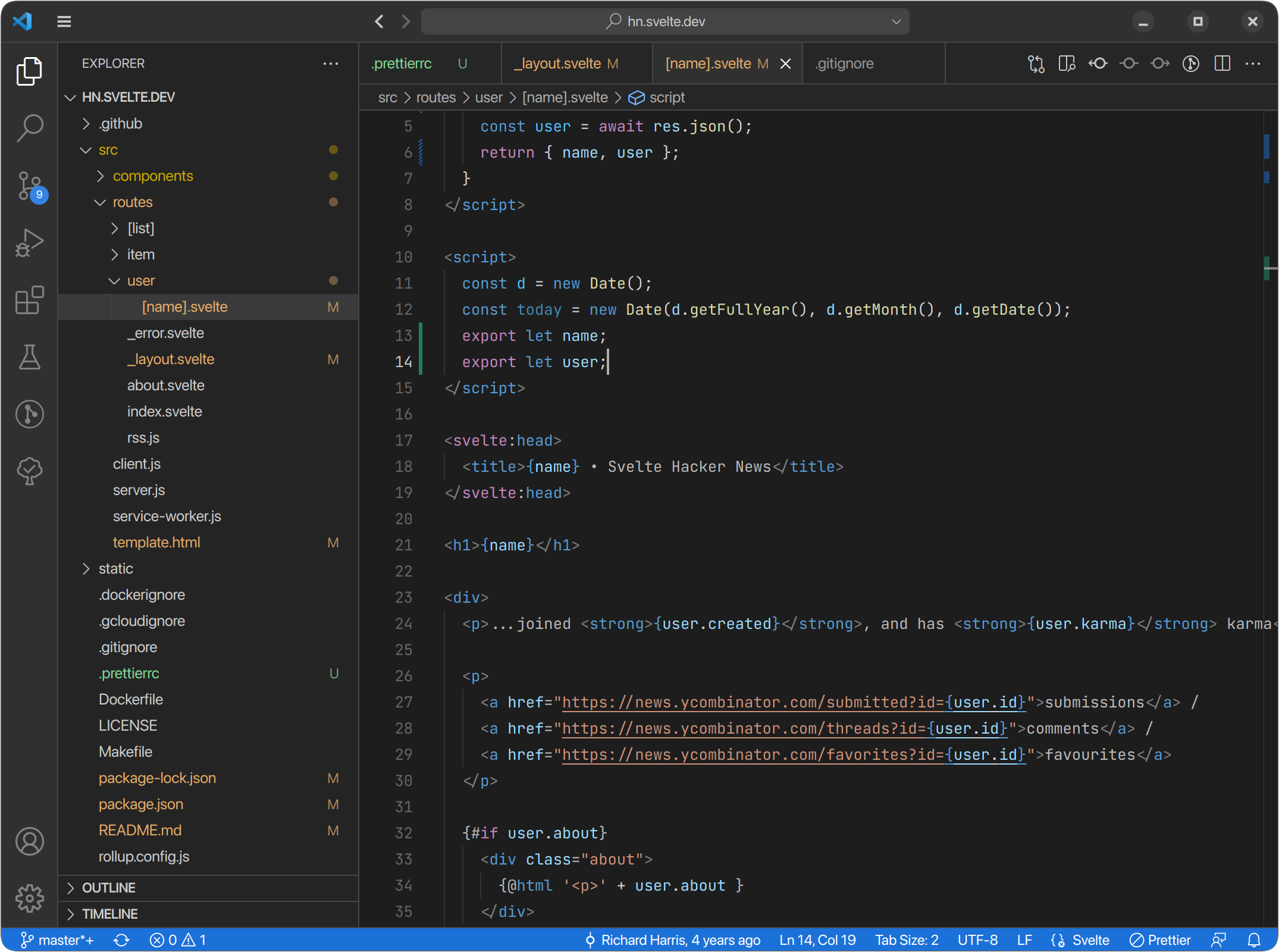Switch to the .gitignore tab

pos(845,64)
